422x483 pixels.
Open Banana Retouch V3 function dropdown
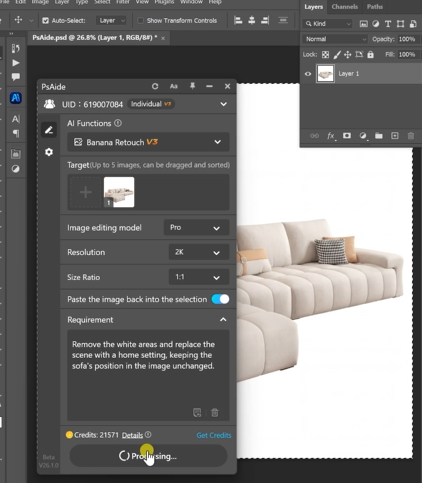point(148,142)
